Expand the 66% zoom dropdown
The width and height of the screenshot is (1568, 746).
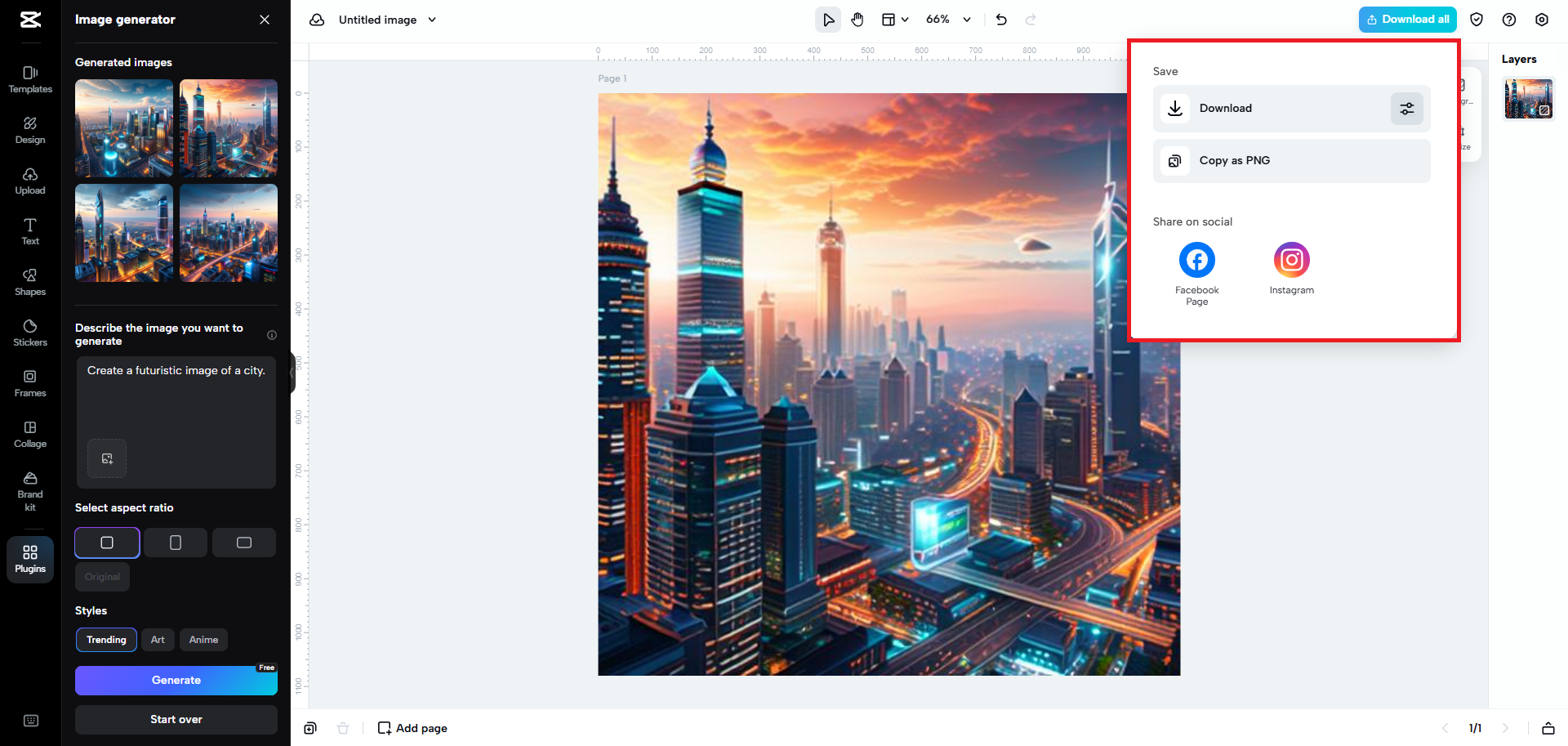(x=967, y=20)
